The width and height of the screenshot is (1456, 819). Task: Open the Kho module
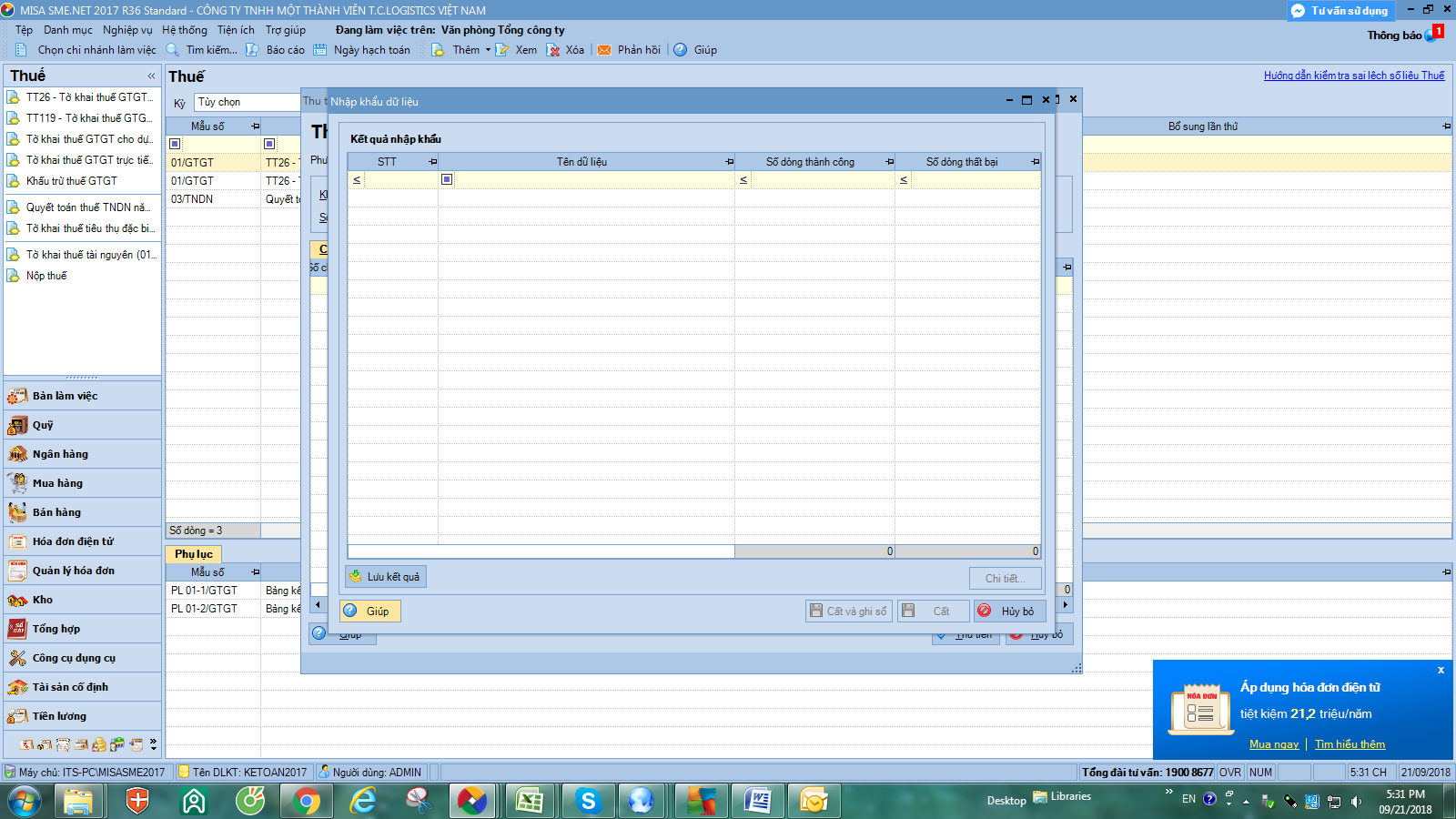coord(82,600)
